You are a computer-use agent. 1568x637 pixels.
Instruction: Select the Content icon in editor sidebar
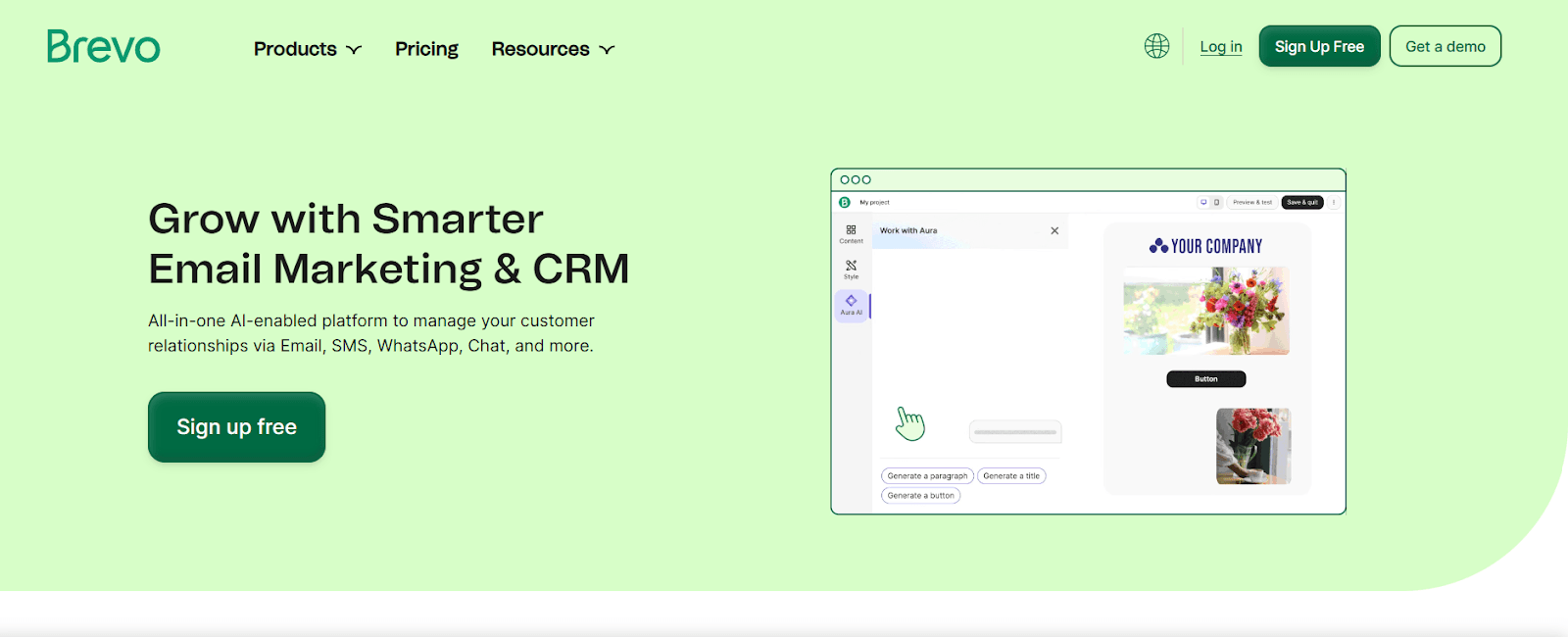point(851,233)
